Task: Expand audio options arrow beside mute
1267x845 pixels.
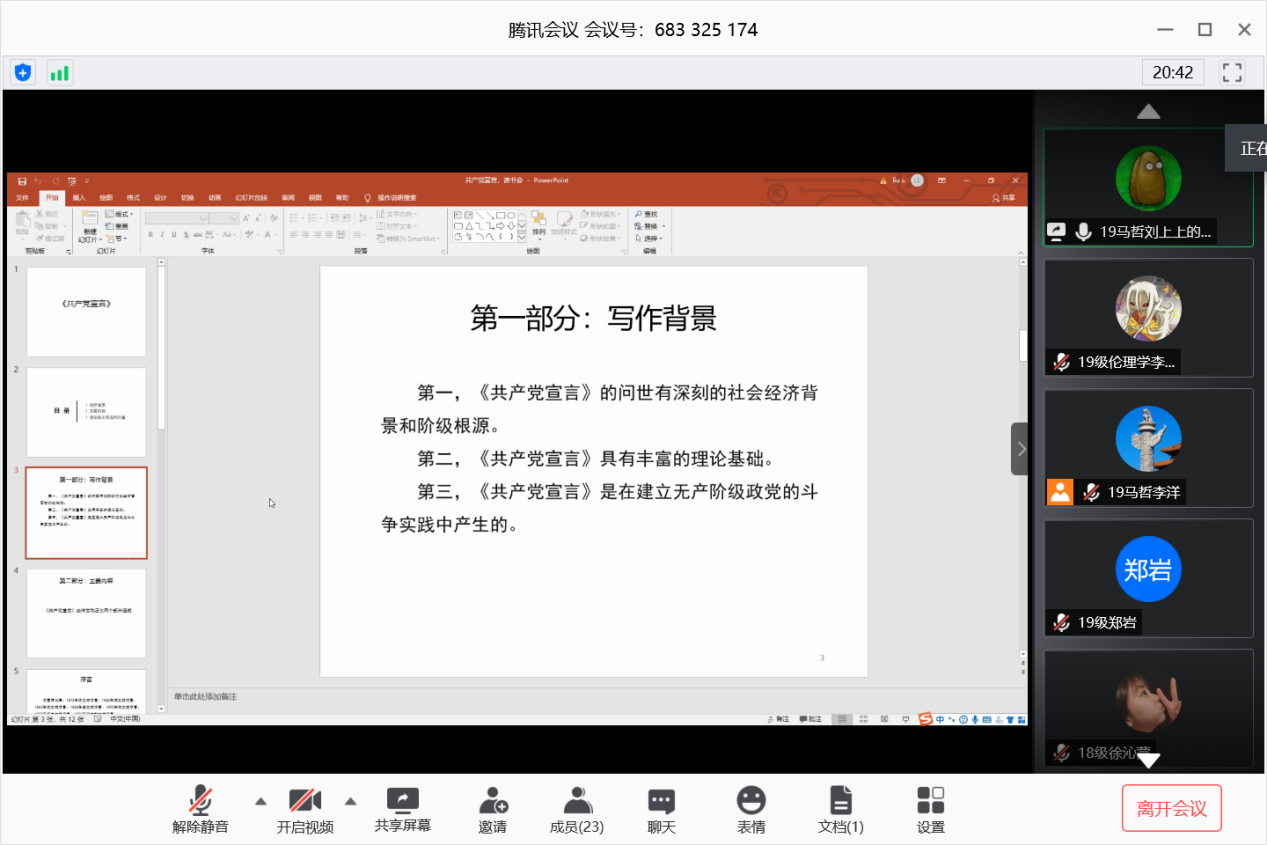Action: [261, 800]
